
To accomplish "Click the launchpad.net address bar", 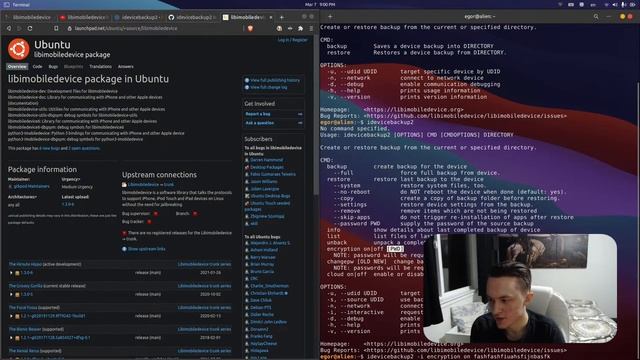I will (155, 28).
